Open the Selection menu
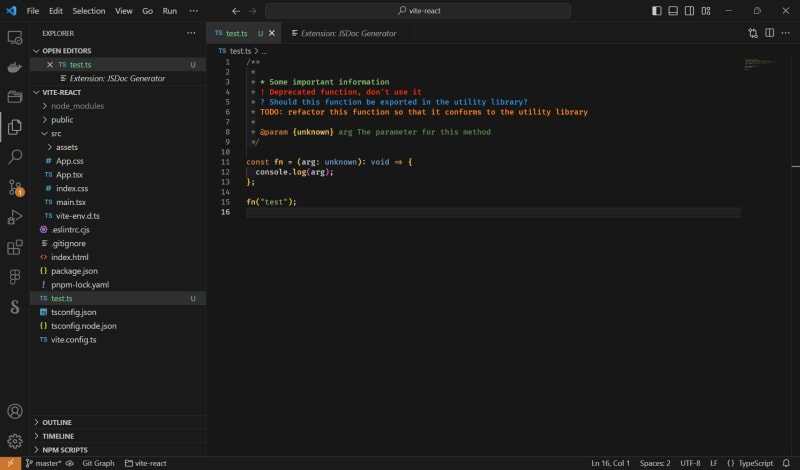 [x=89, y=11]
